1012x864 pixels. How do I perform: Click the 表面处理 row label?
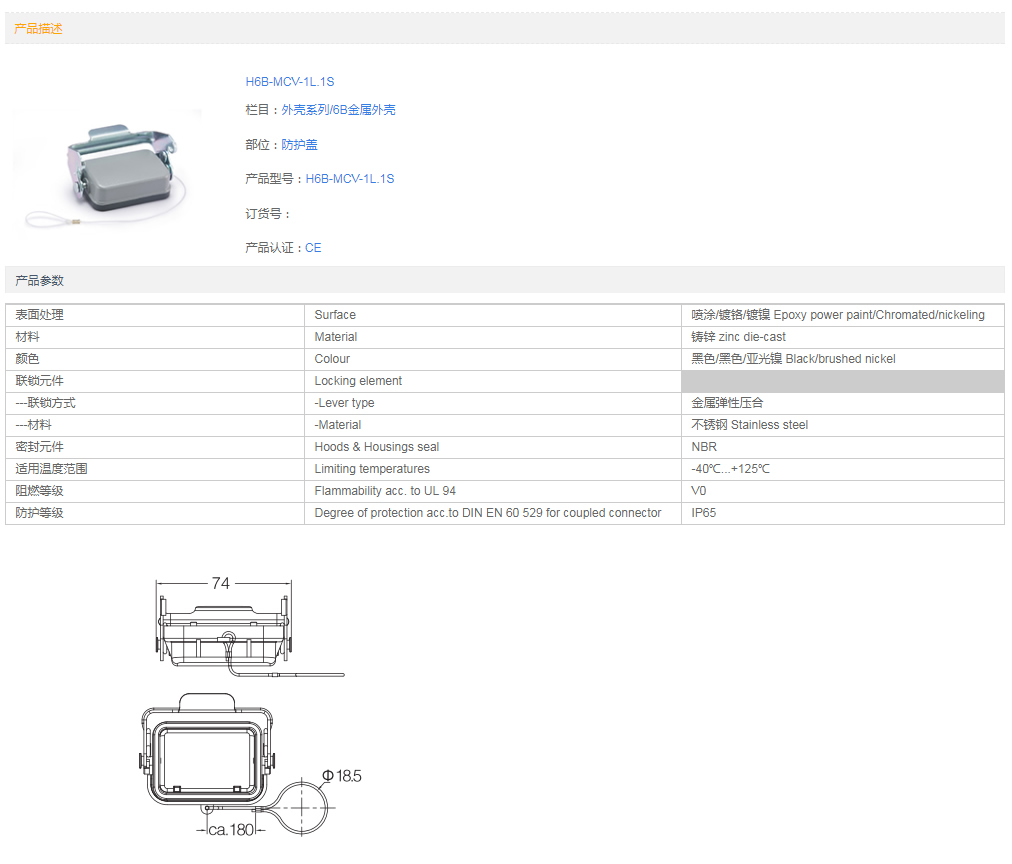click(x=39, y=315)
